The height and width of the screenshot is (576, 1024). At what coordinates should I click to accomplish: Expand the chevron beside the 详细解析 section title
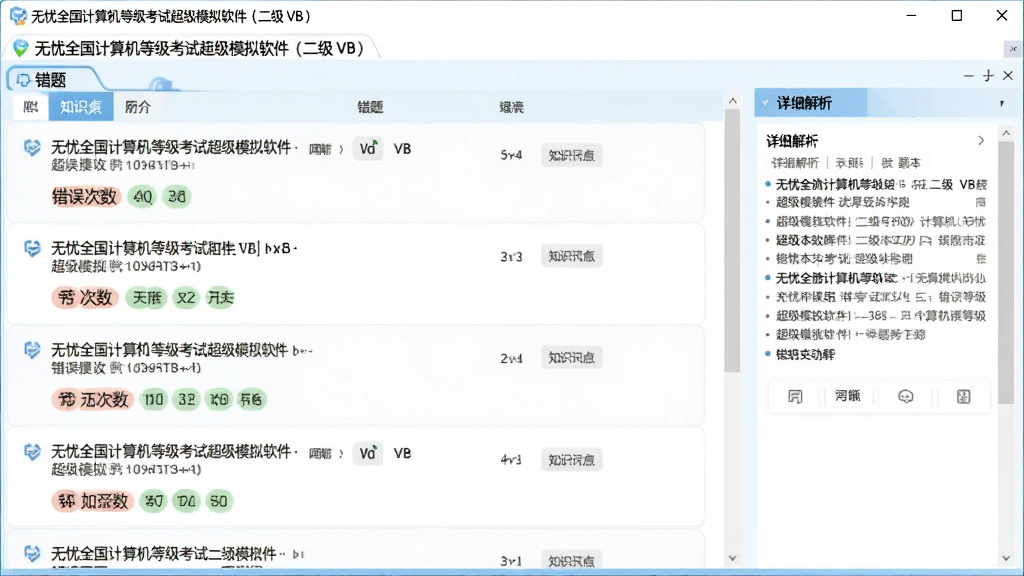981,140
